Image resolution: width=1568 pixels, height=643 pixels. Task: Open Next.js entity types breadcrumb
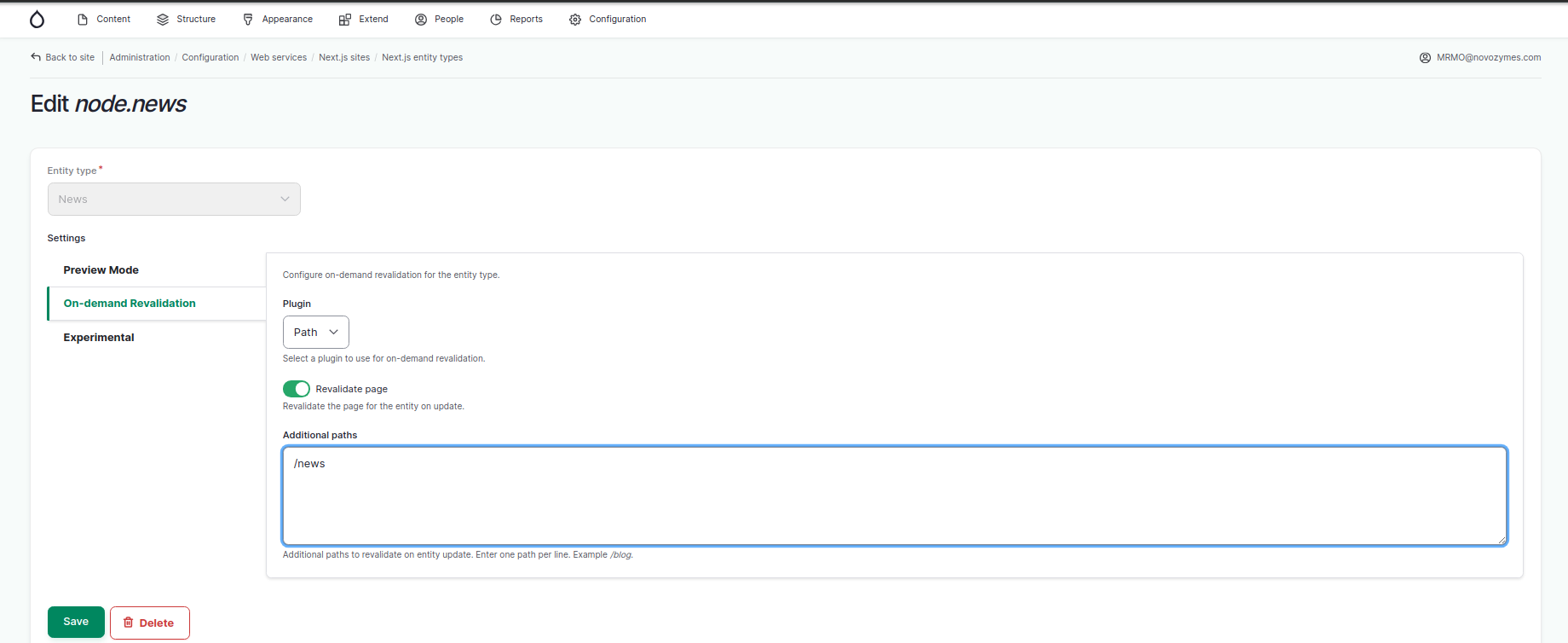[423, 57]
